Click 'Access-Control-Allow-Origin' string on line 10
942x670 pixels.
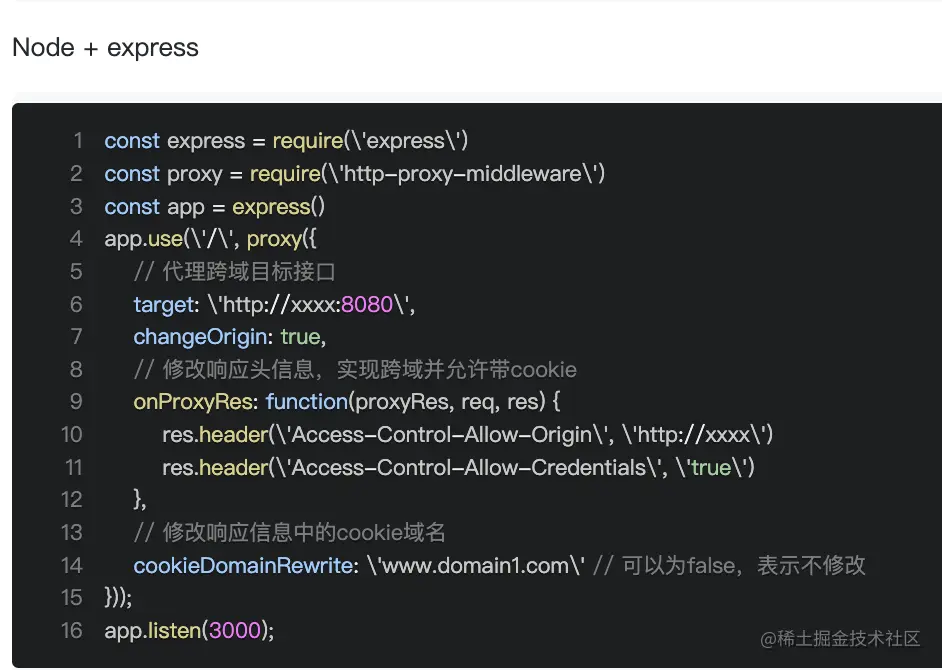(x=442, y=435)
